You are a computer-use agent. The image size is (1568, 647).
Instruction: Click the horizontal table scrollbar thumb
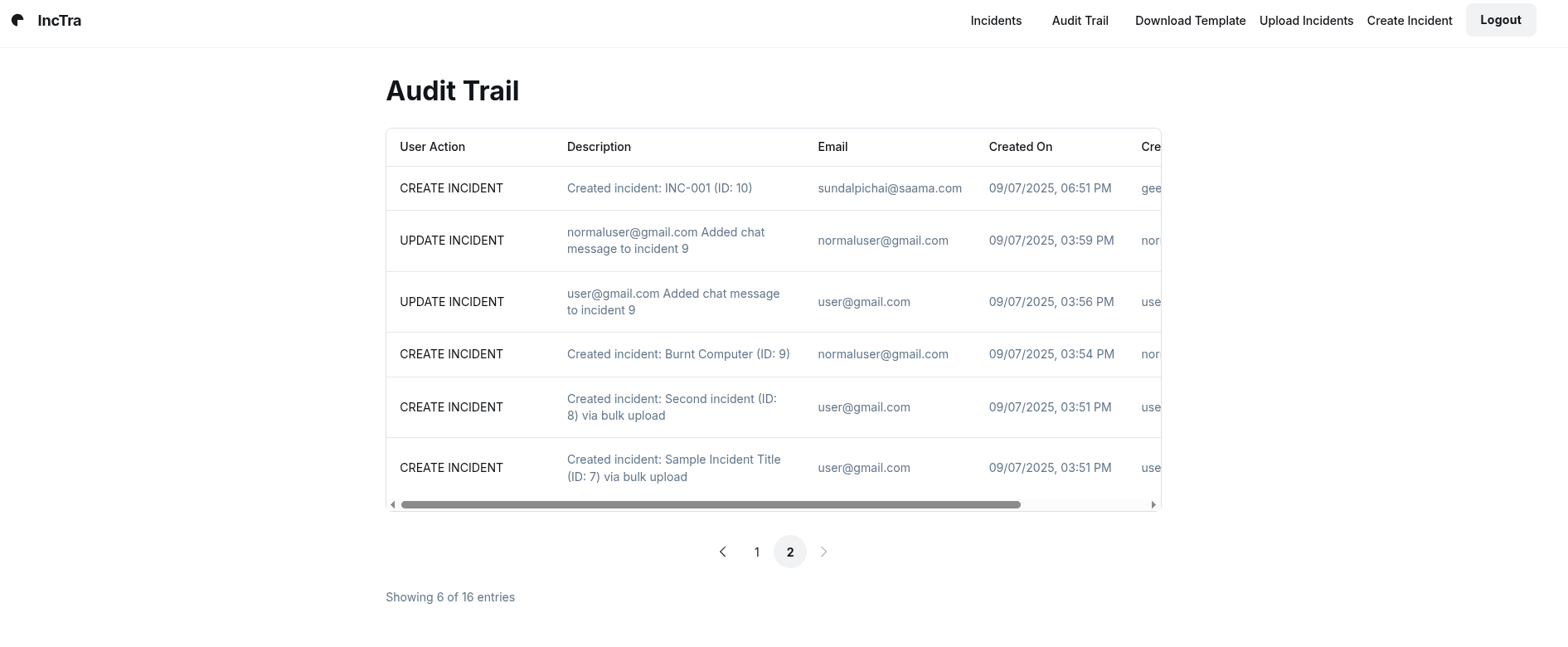[x=710, y=505]
